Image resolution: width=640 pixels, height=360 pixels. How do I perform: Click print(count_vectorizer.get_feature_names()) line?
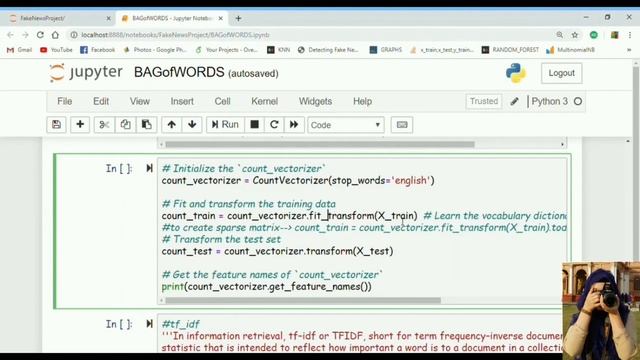[267, 287]
